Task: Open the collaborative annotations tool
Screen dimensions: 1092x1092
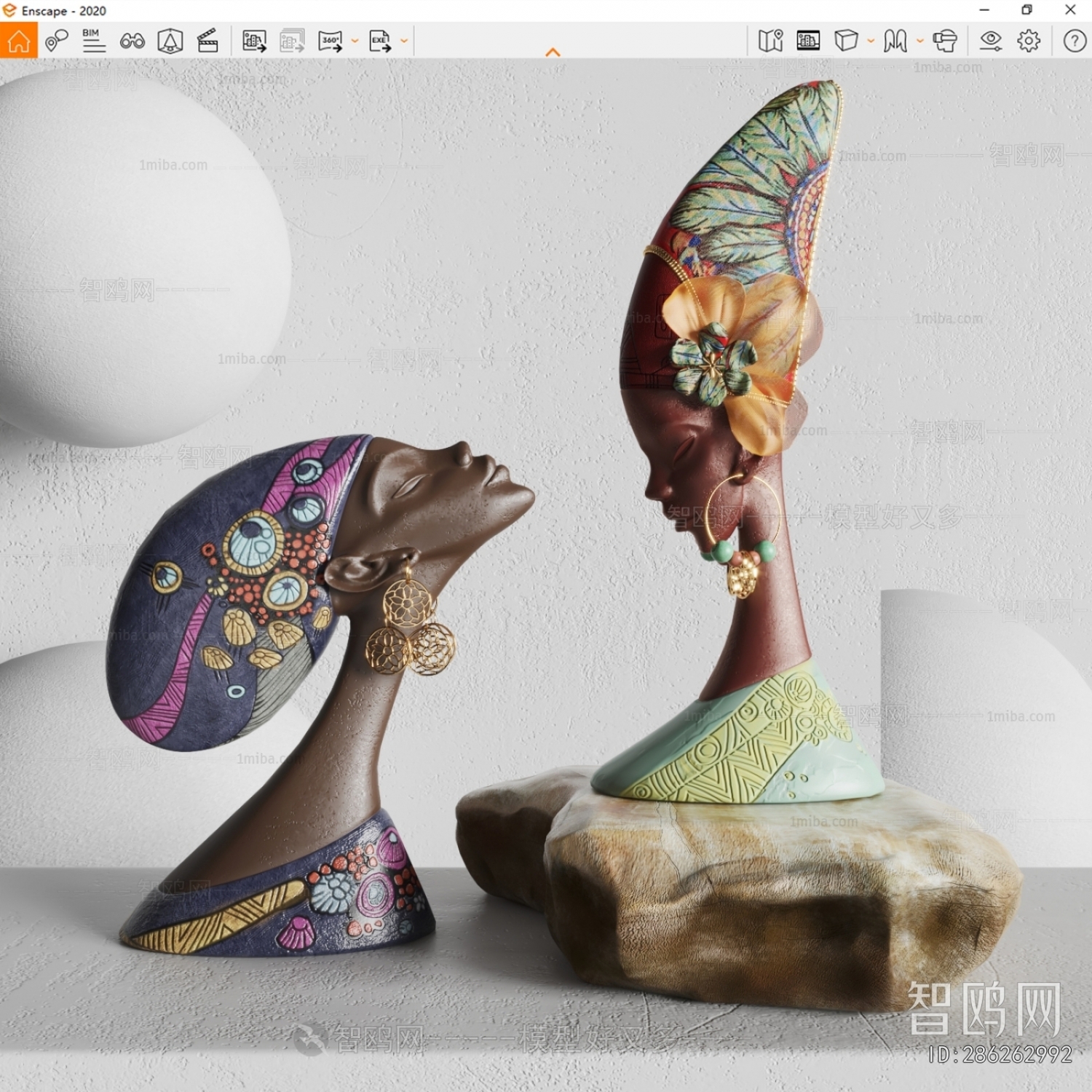Action: 57,41
